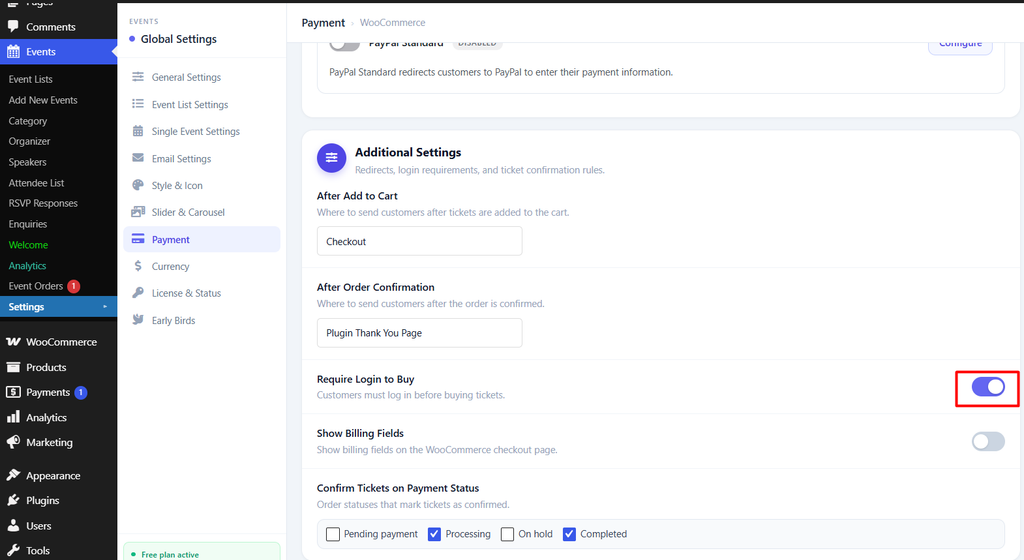This screenshot has width=1024, height=560.
Task: Click the Early Birds bird icon
Action: pyautogui.click(x=138, y=320)
